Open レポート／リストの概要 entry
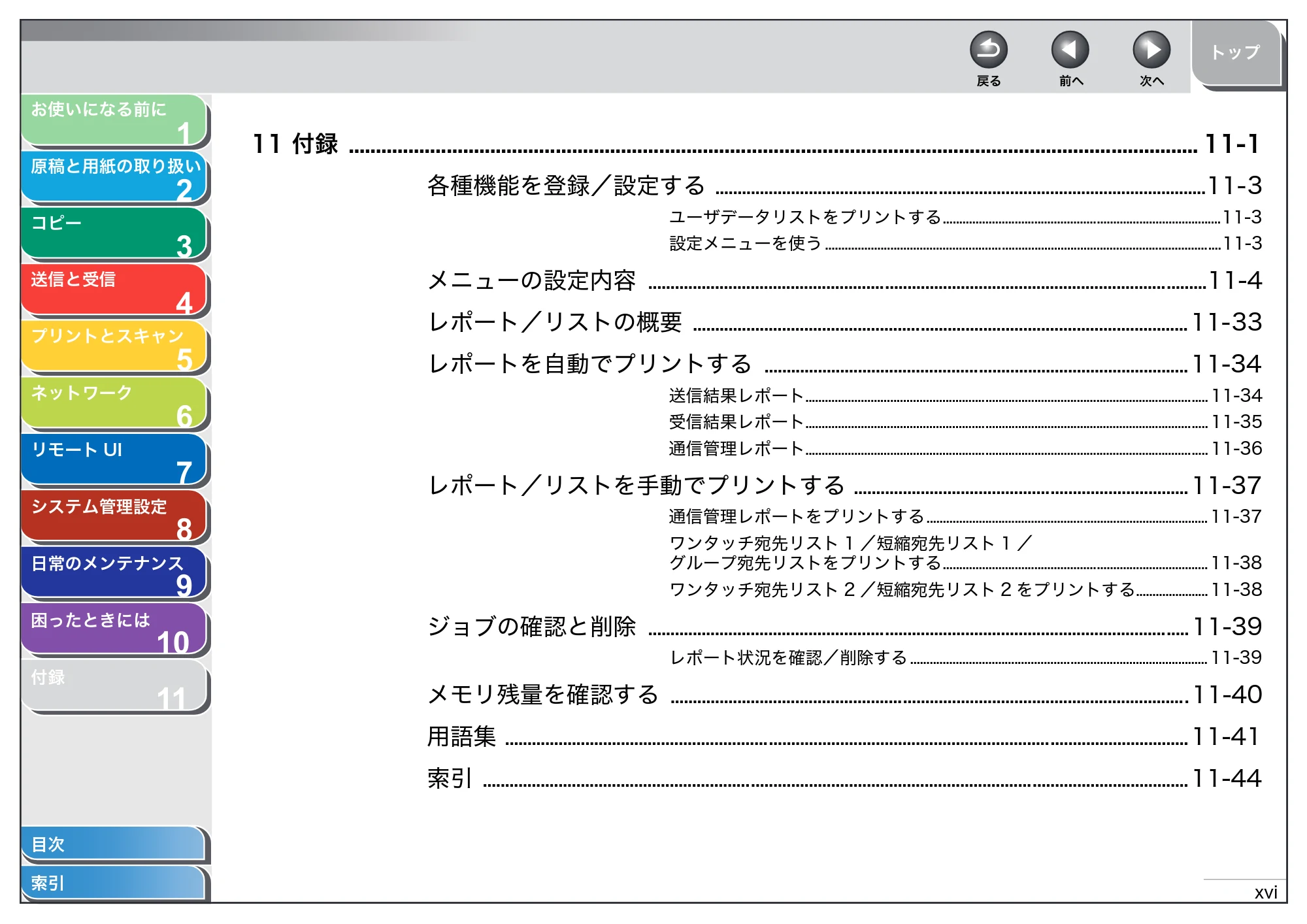This screenshot has height=924, width=1307. pos(844,322)
